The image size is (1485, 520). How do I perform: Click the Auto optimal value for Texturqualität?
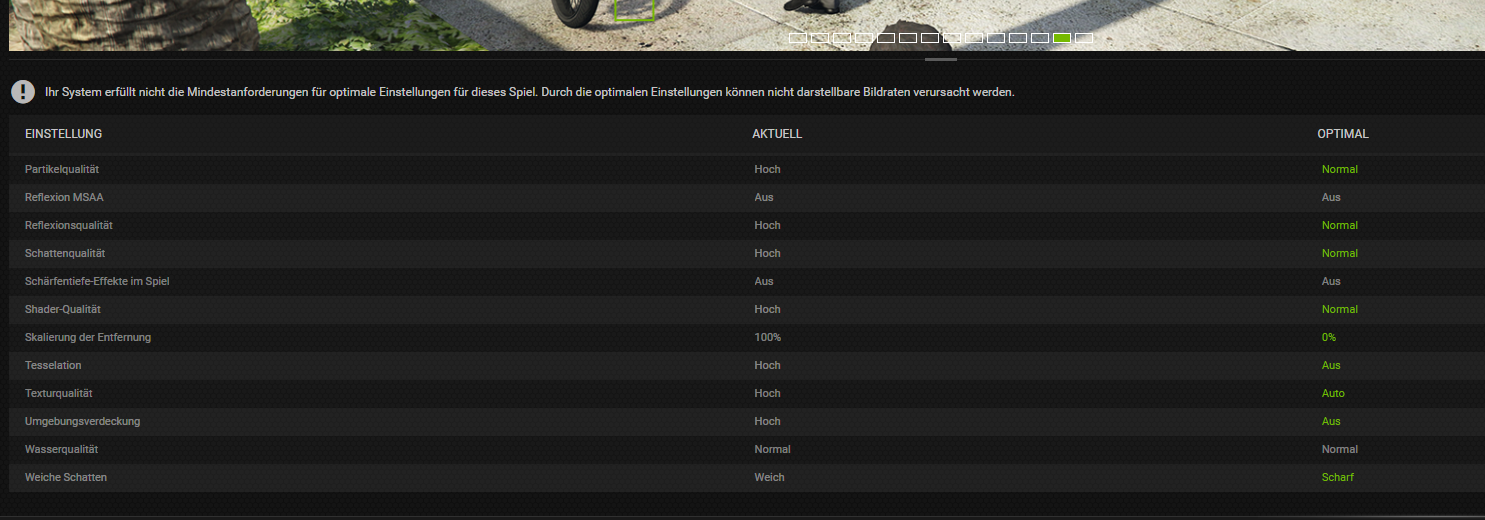pyautogui.click(x=1333, y=393)
